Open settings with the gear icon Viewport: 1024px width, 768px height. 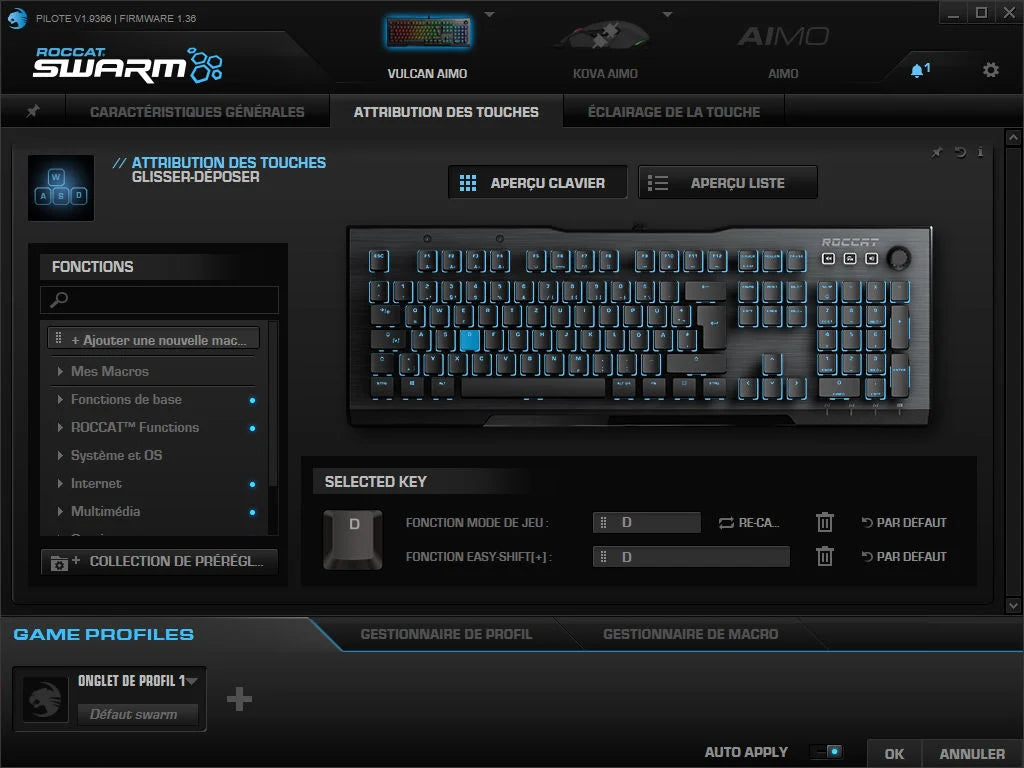pyautogui.click(x=990, y=70)
